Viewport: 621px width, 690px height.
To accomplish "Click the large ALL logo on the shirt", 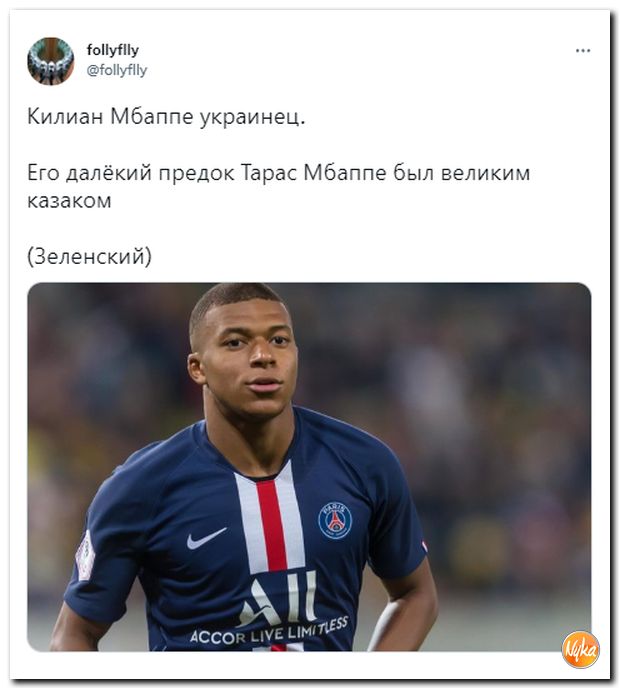I will tap(278, 598).
